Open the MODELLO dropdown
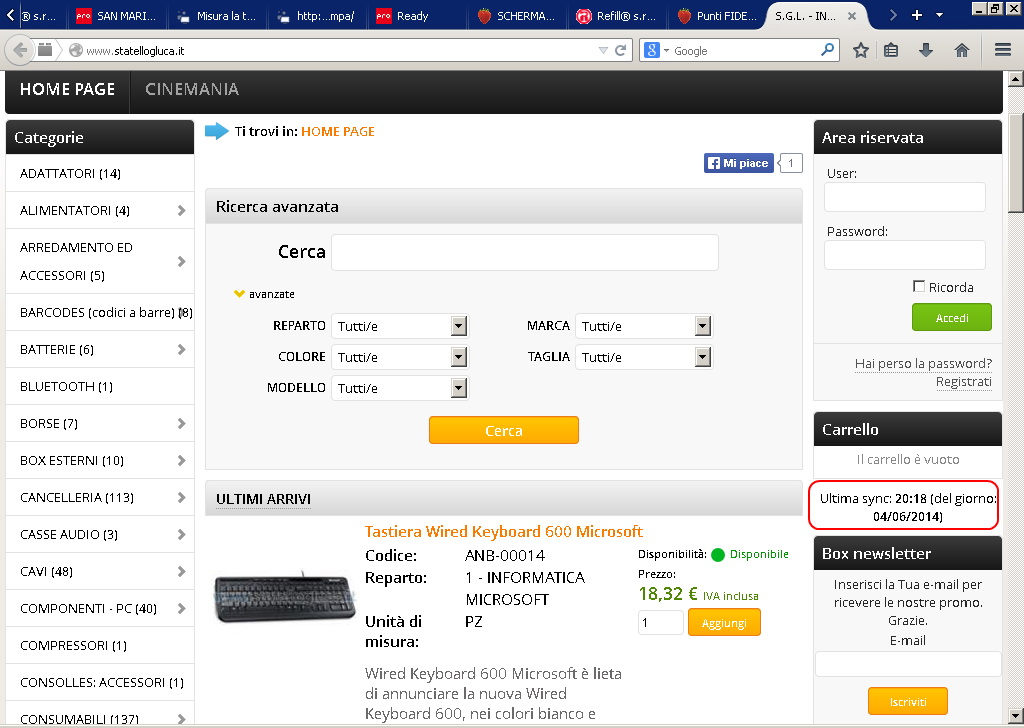1024x728 pixels. (x=400, y=388)
